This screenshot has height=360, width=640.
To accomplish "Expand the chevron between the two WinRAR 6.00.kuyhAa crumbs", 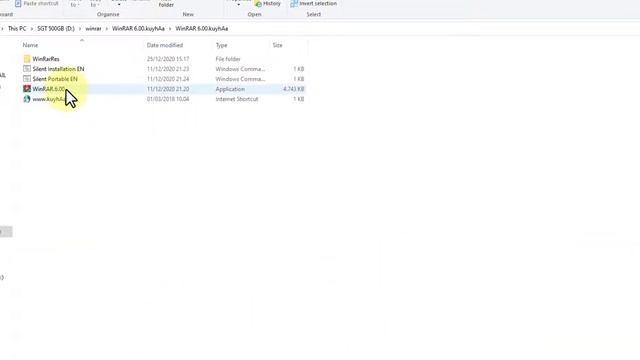I will [170, 29].
